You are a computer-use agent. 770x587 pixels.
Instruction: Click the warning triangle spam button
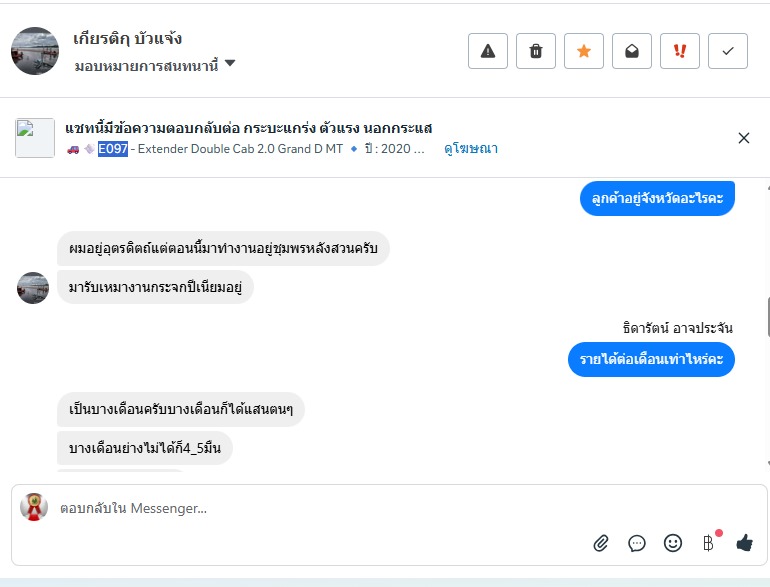488,51
